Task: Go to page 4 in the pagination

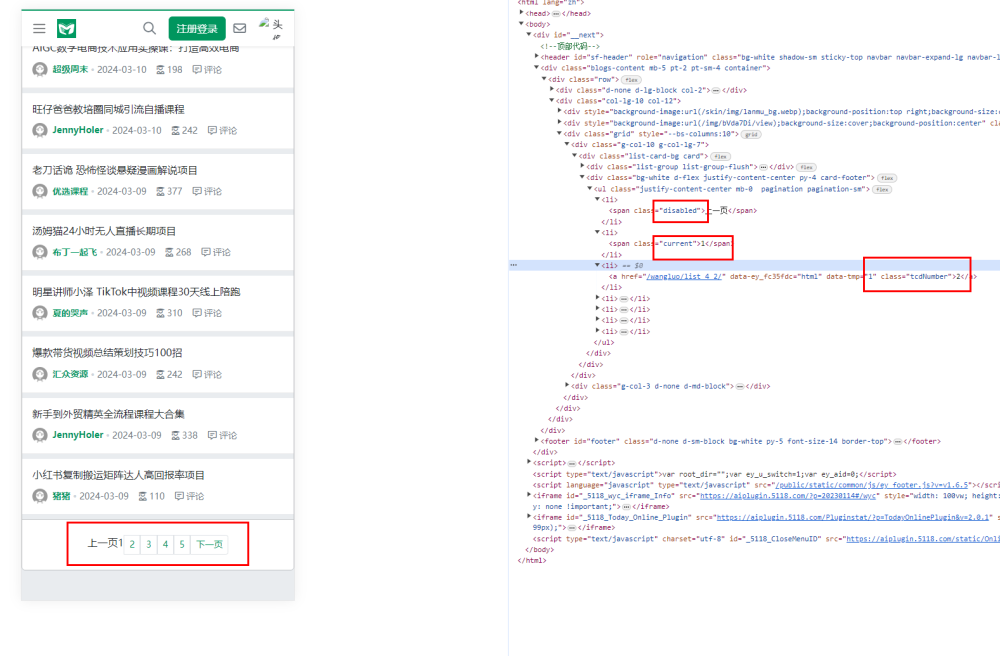Action: pos(165,544)
